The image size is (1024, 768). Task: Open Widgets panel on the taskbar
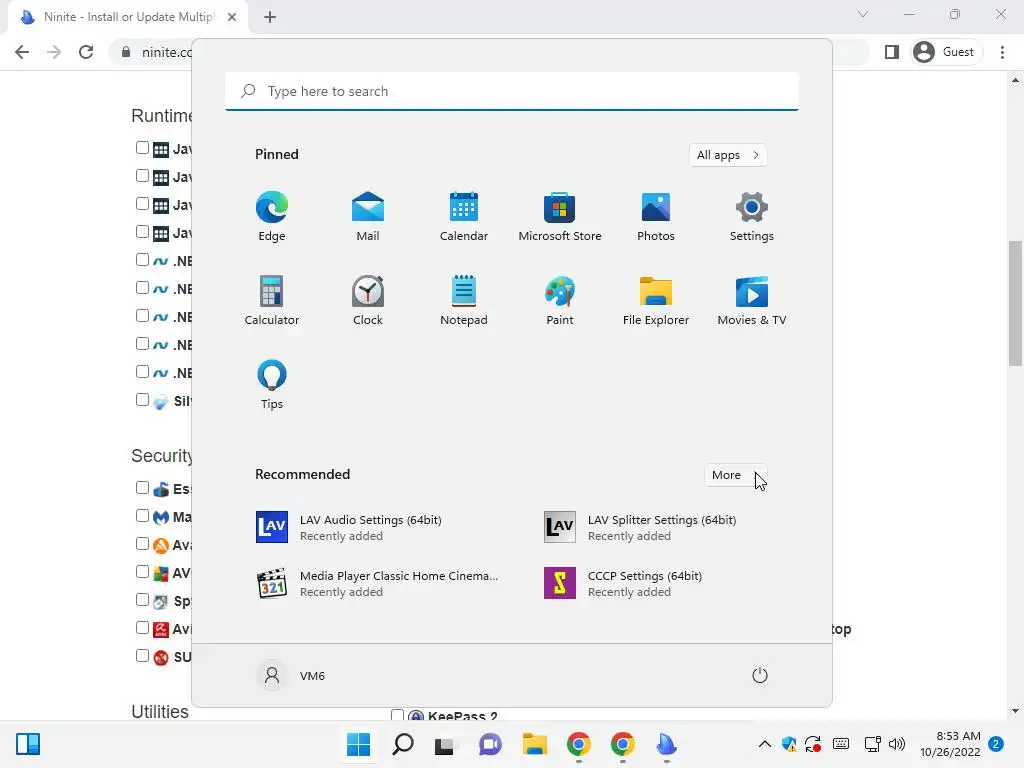(28, 744)
